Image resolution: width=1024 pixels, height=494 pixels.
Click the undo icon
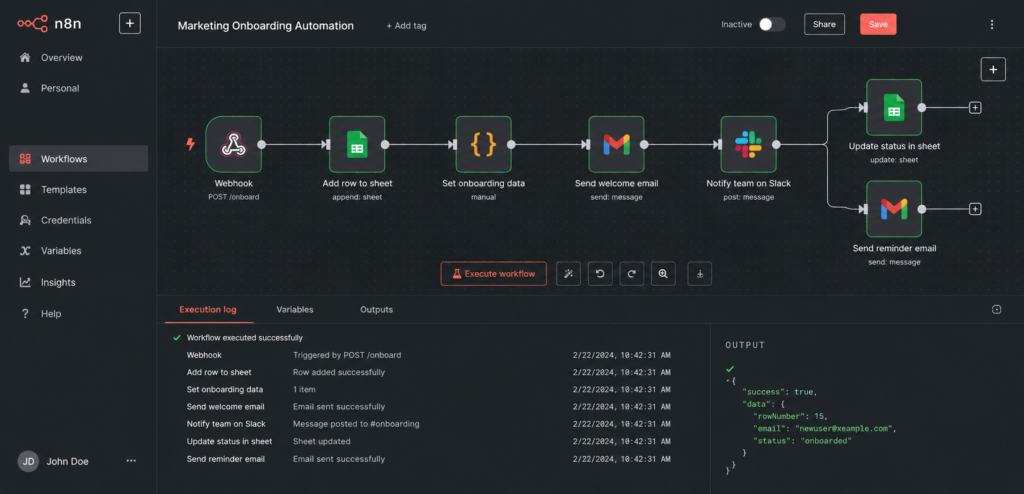pos(600,274)
